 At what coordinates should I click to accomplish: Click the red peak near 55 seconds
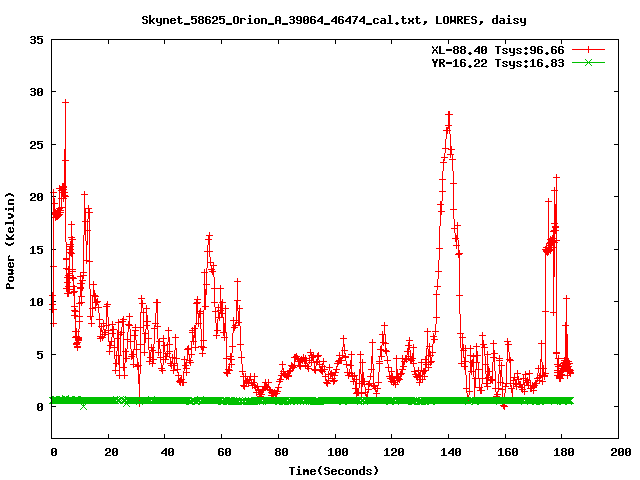pyautogui.click(x=209, y=236)
